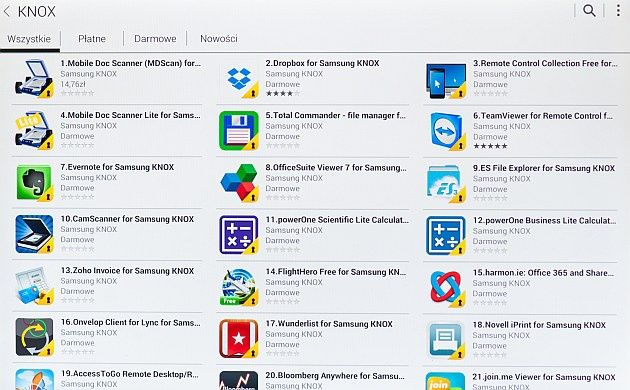Go back using the arrow beside KNOX

point(7,11)
